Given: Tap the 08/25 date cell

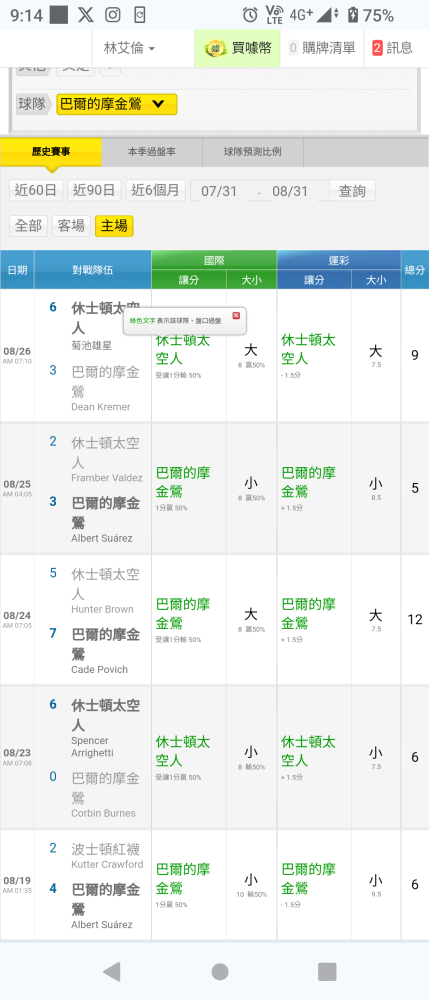Looking at the screenshot, I should tap(17, 488).
